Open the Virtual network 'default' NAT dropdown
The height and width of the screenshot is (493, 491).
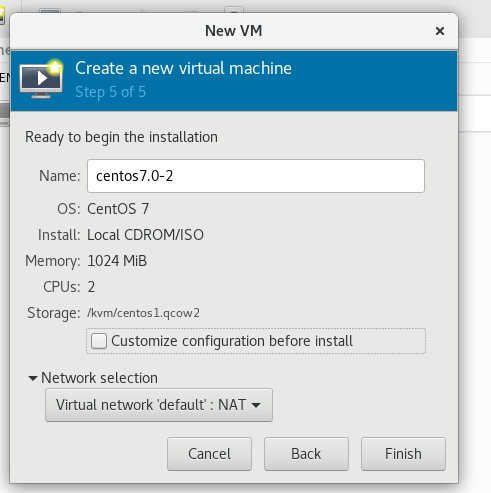point(159,405)
